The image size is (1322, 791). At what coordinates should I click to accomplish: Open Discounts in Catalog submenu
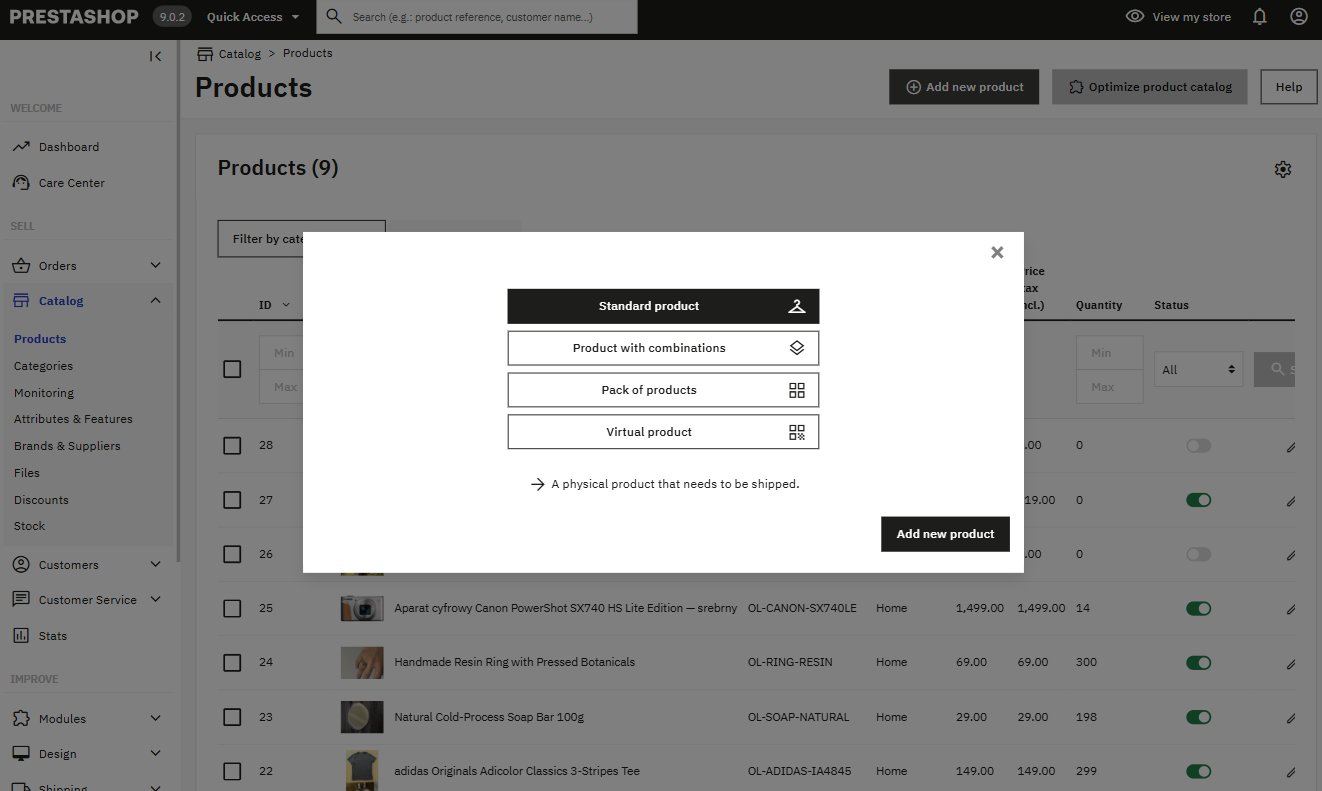coord(41,500)
